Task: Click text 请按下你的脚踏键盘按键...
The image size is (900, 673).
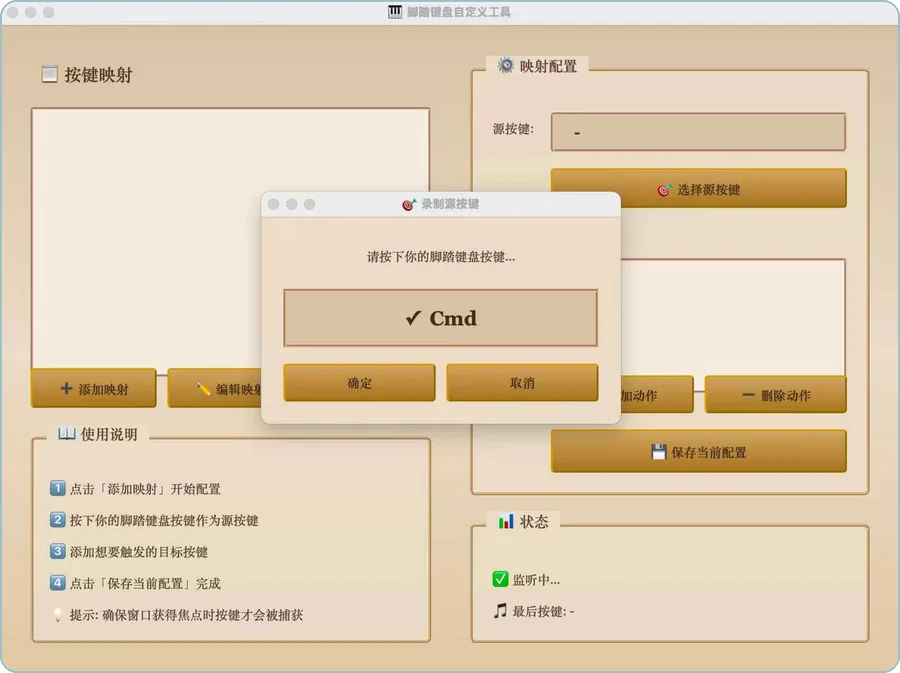Action: coord(441,256)
